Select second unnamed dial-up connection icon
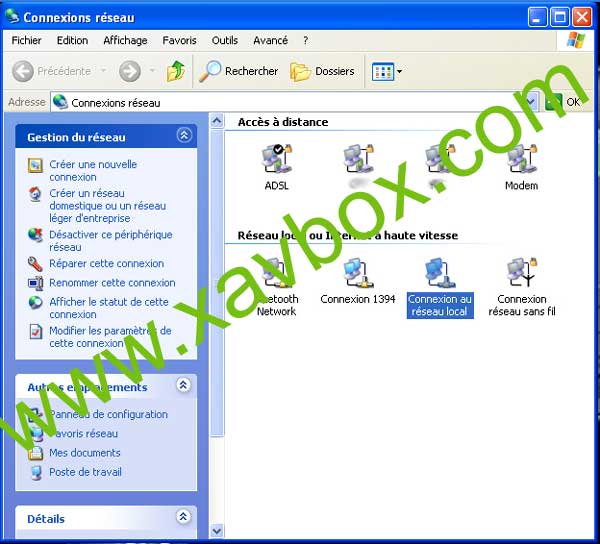 click(x=359, y=158)
